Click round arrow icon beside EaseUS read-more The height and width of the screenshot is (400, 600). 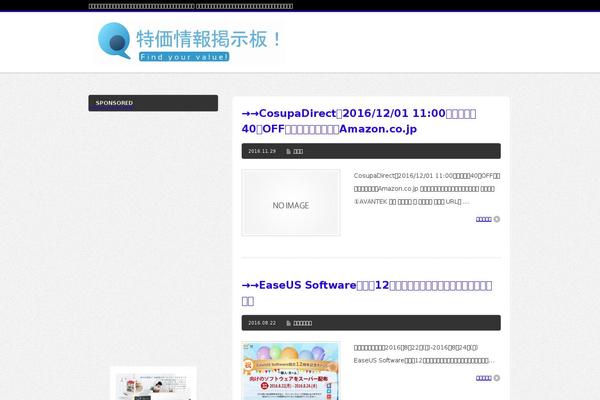497,378
